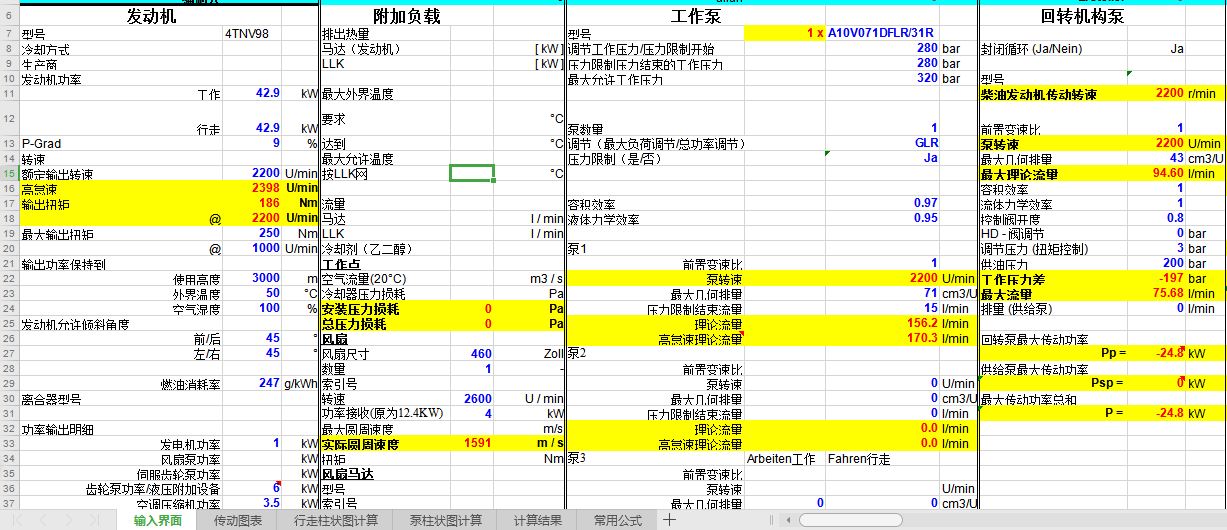
Task: Select the 工作压力差 value -197
Action: 1156,278
